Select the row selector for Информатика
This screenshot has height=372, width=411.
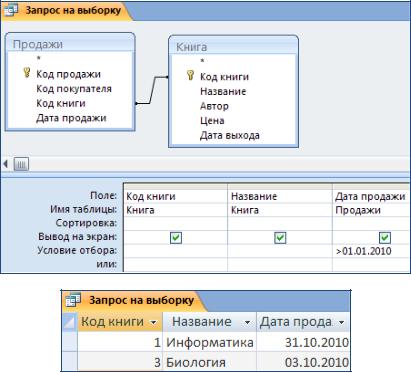pos(70,342)
